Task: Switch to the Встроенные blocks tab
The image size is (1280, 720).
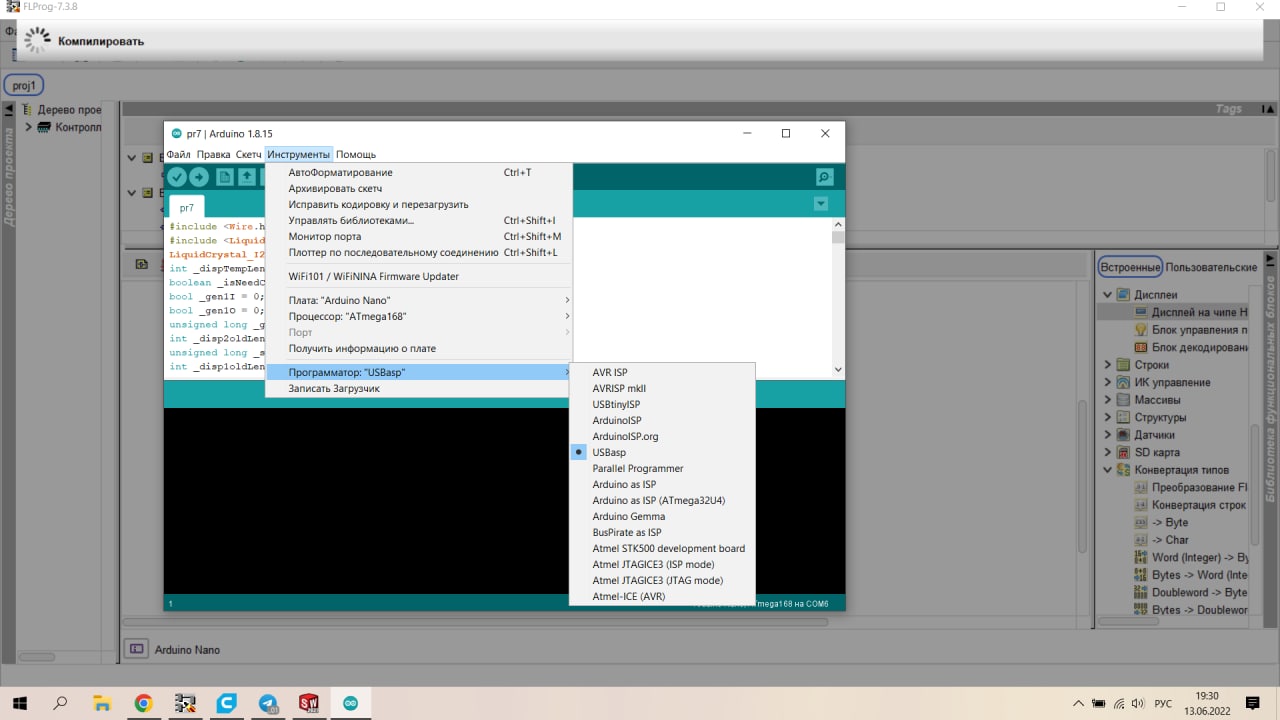Action: (1130, 267)
